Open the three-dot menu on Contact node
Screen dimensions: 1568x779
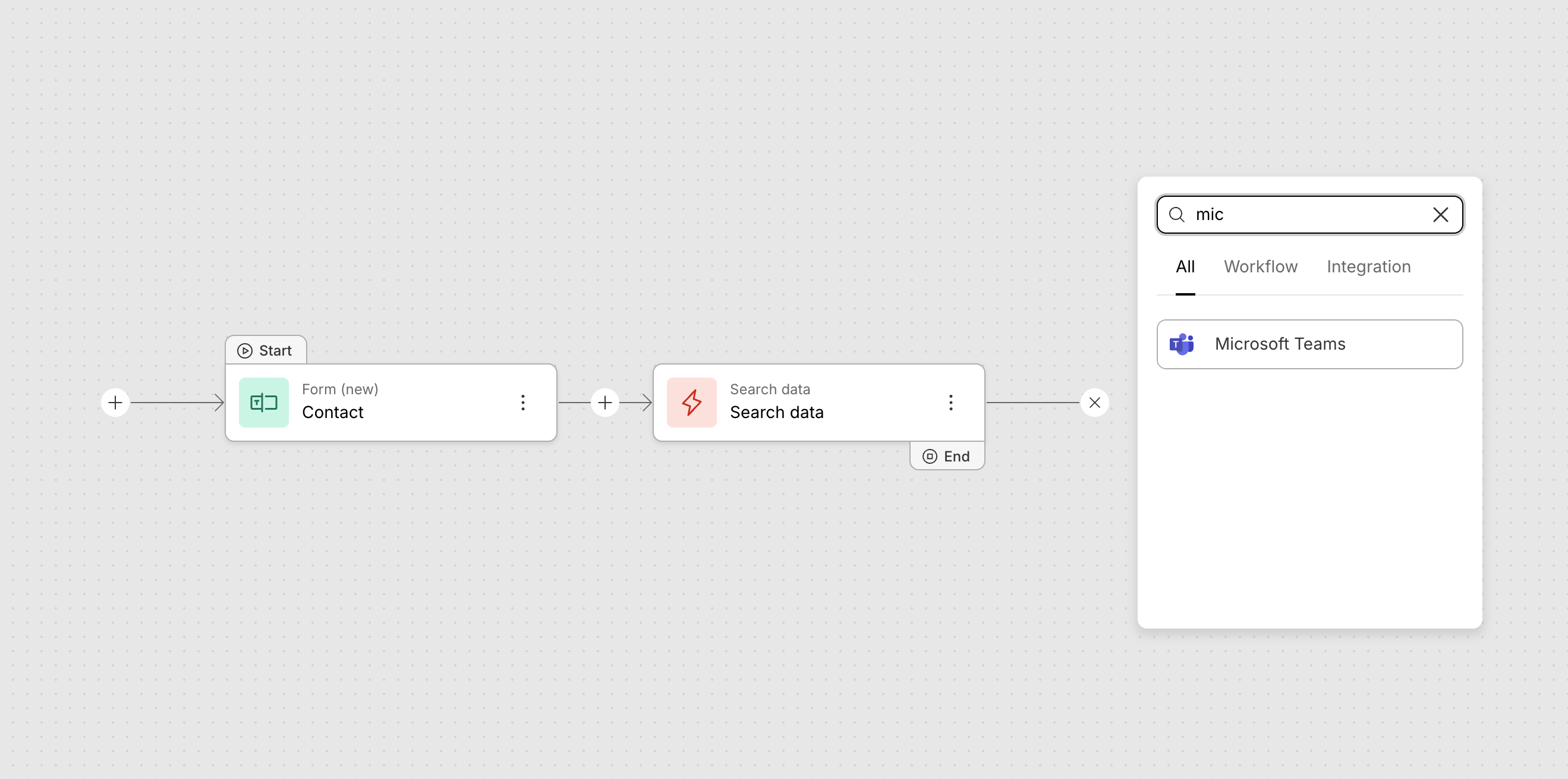coord(523,403)
